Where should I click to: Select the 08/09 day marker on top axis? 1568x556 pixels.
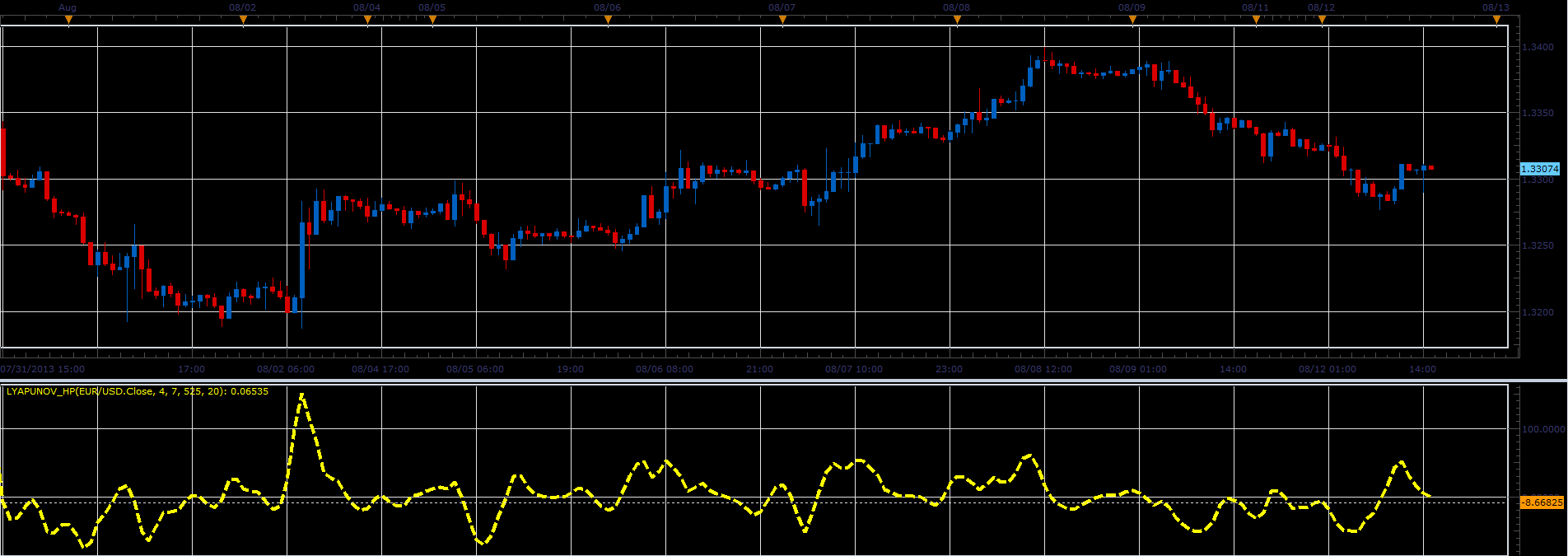click(1132, 21)
